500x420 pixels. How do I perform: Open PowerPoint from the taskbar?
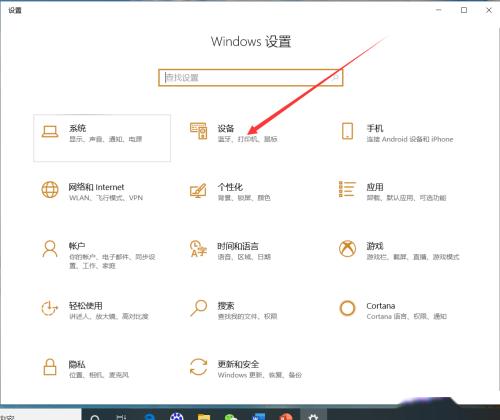(285, 417)
